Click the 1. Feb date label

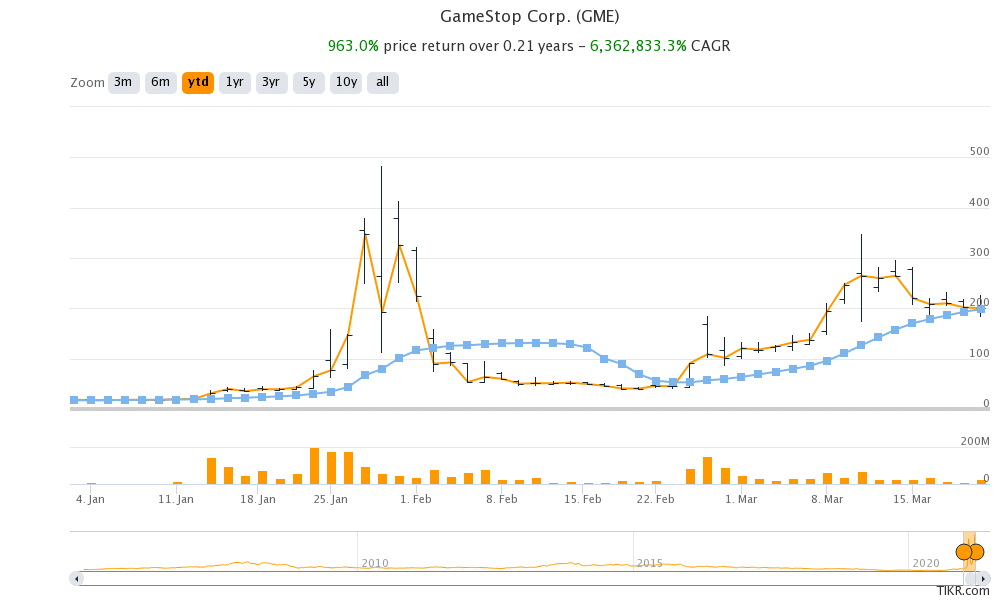(x=416, y=499)
